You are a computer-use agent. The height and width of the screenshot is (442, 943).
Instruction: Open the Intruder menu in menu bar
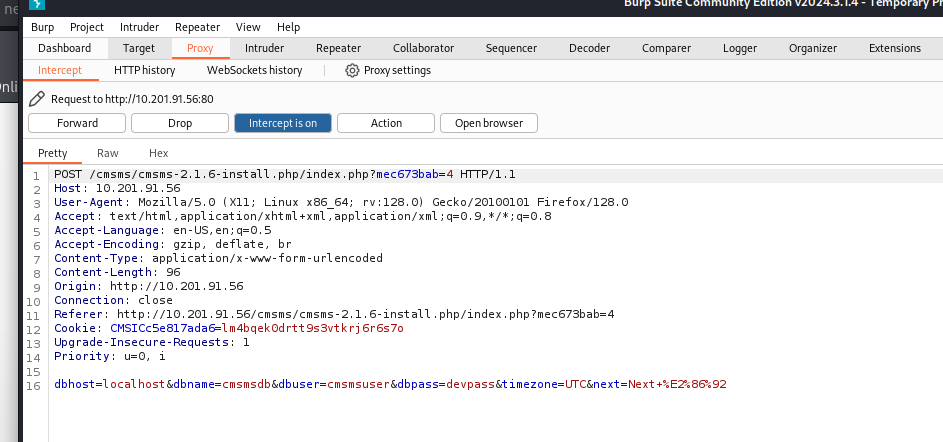point(140,27)
